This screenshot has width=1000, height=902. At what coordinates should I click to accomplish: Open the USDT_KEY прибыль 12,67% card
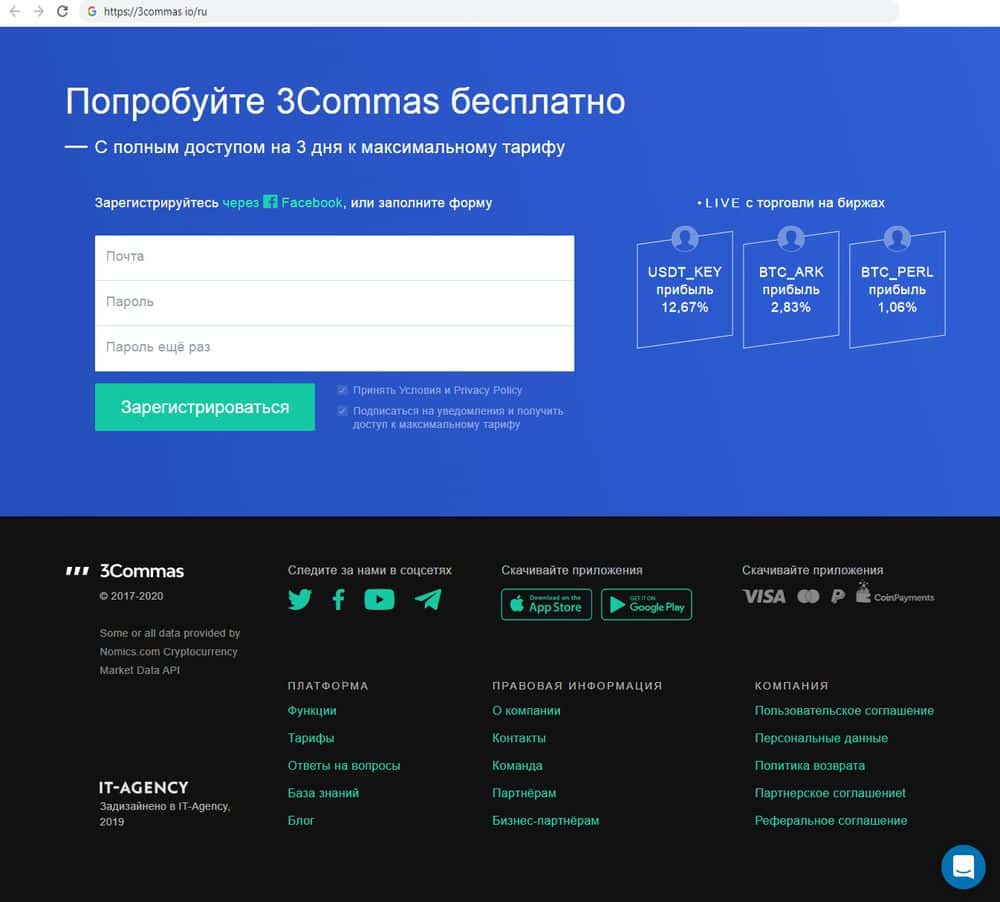pos(685,290)
